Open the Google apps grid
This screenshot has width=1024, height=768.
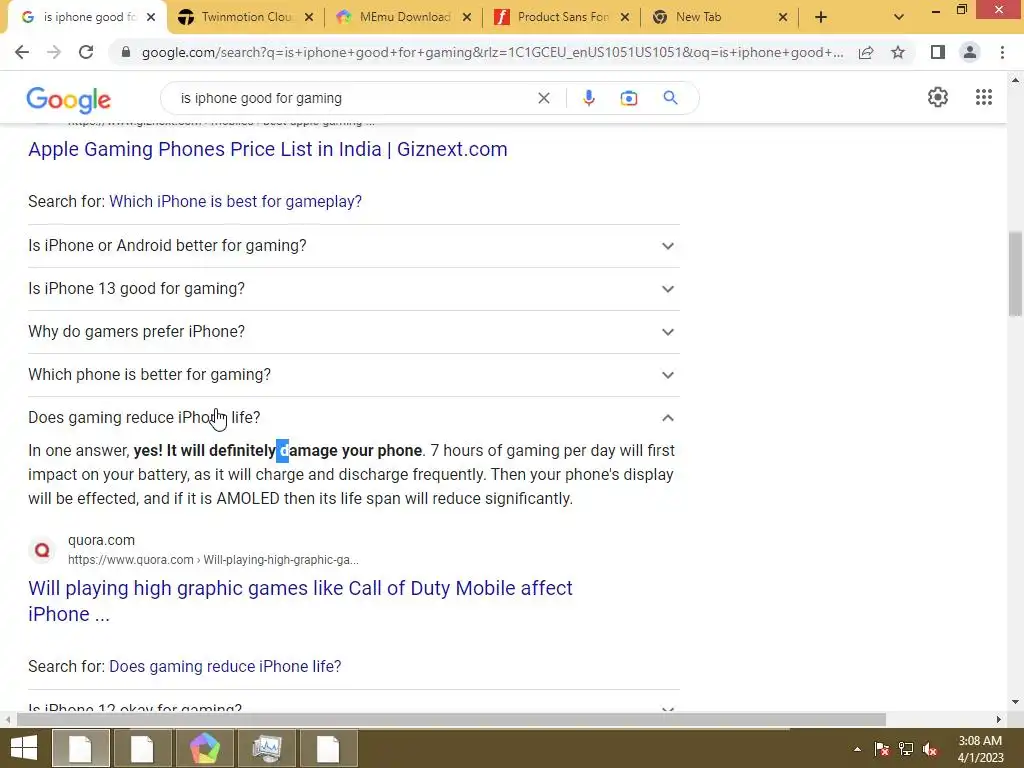tap(984, 97)
